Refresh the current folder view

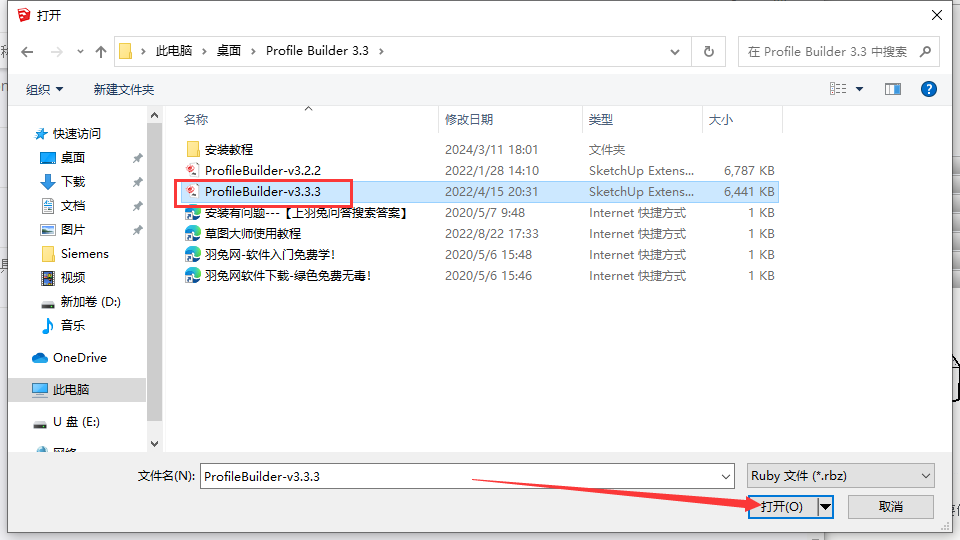[x=708, y=52]
